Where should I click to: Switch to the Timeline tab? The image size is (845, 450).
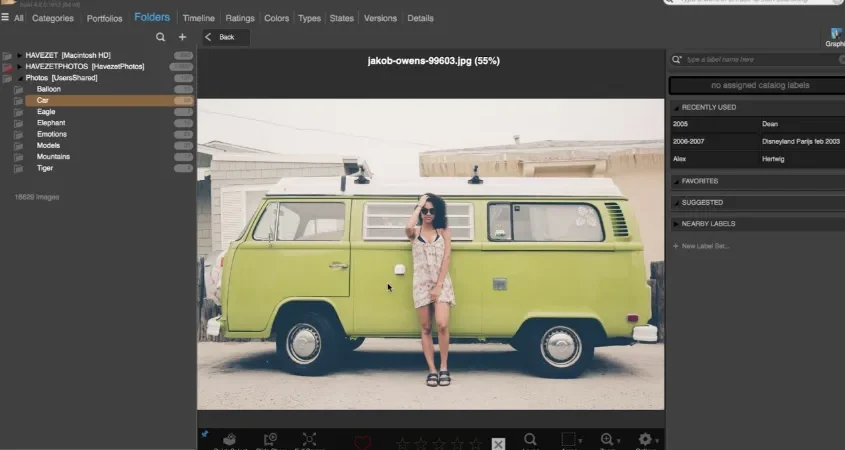coord(198,18)
